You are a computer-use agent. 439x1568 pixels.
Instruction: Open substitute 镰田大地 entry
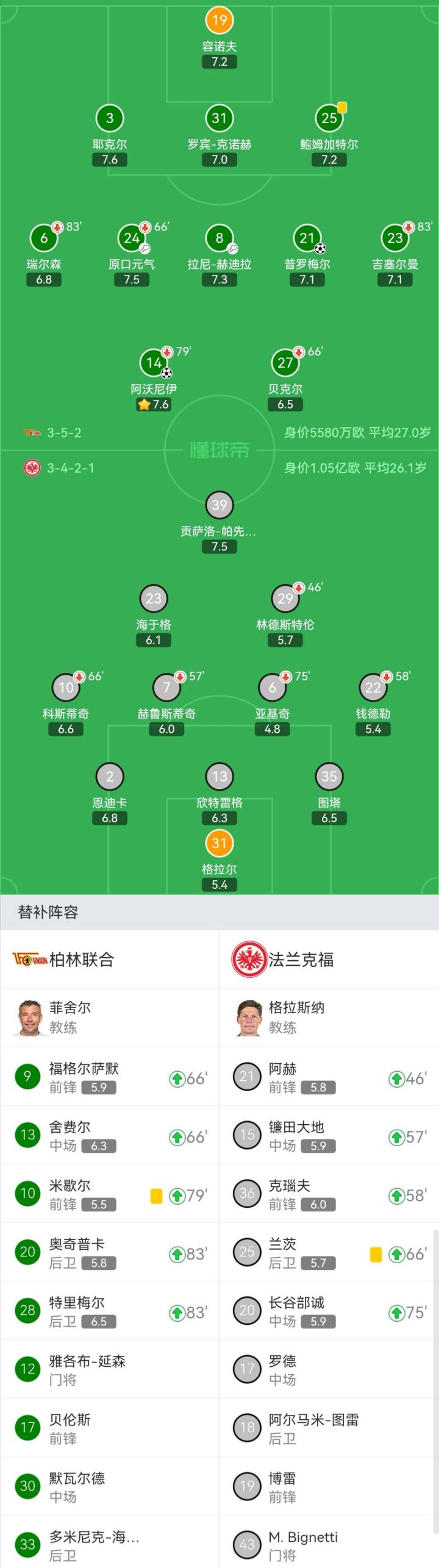[x=329, y=1136]
